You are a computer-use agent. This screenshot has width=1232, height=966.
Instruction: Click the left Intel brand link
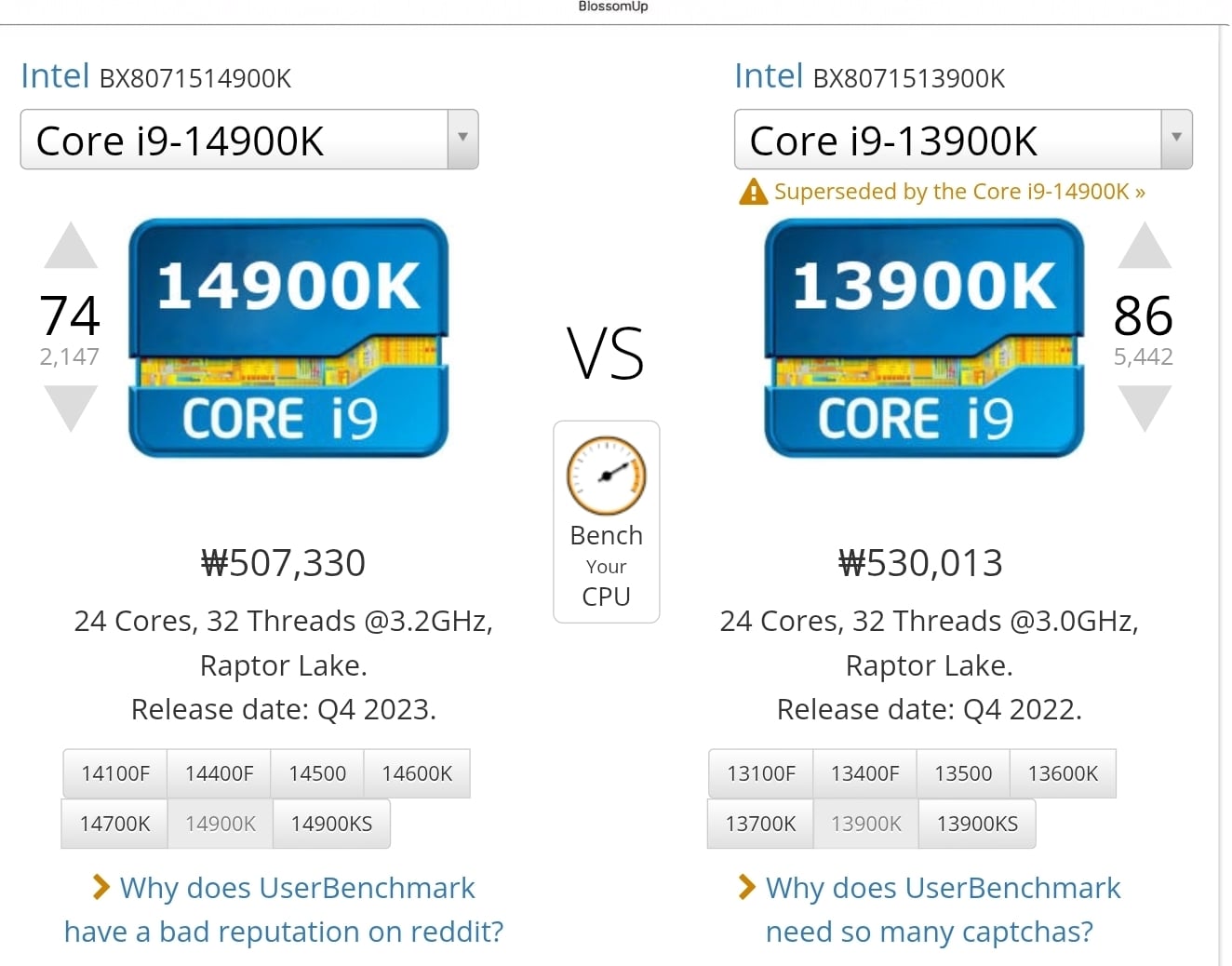pyautogui.click(x=55, y=75)
